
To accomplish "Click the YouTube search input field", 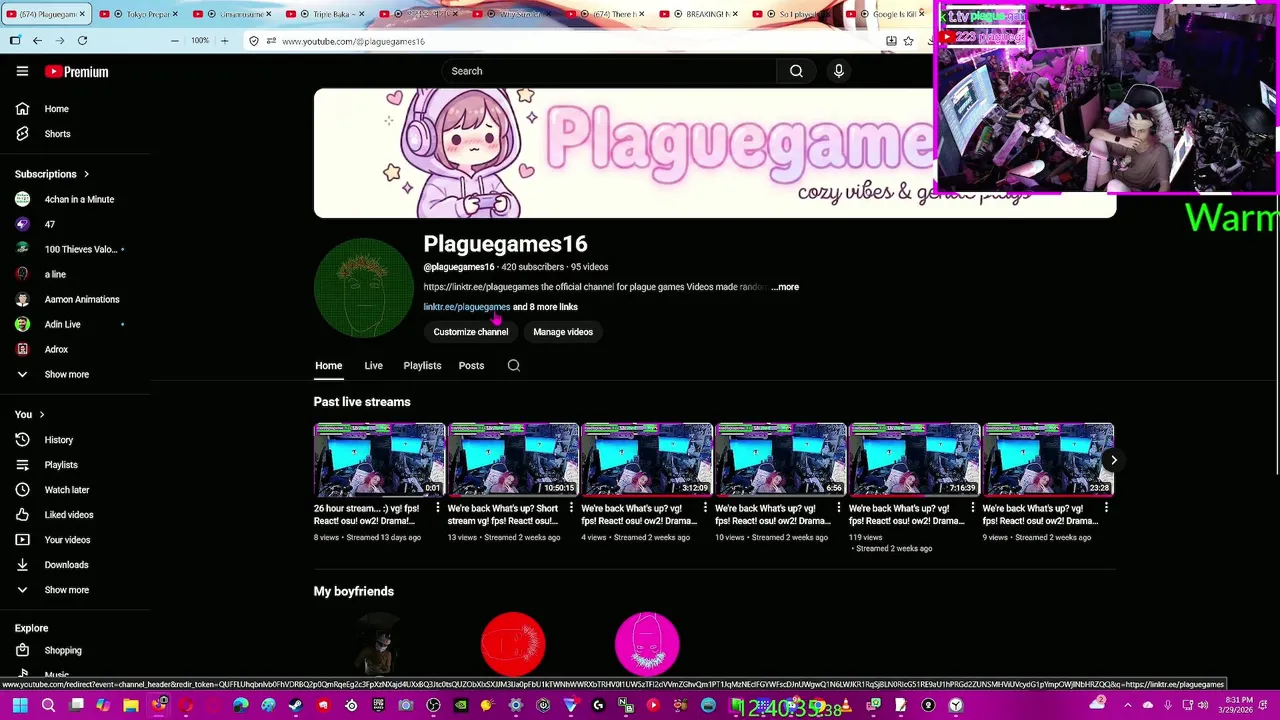I will tap(608, 71).
